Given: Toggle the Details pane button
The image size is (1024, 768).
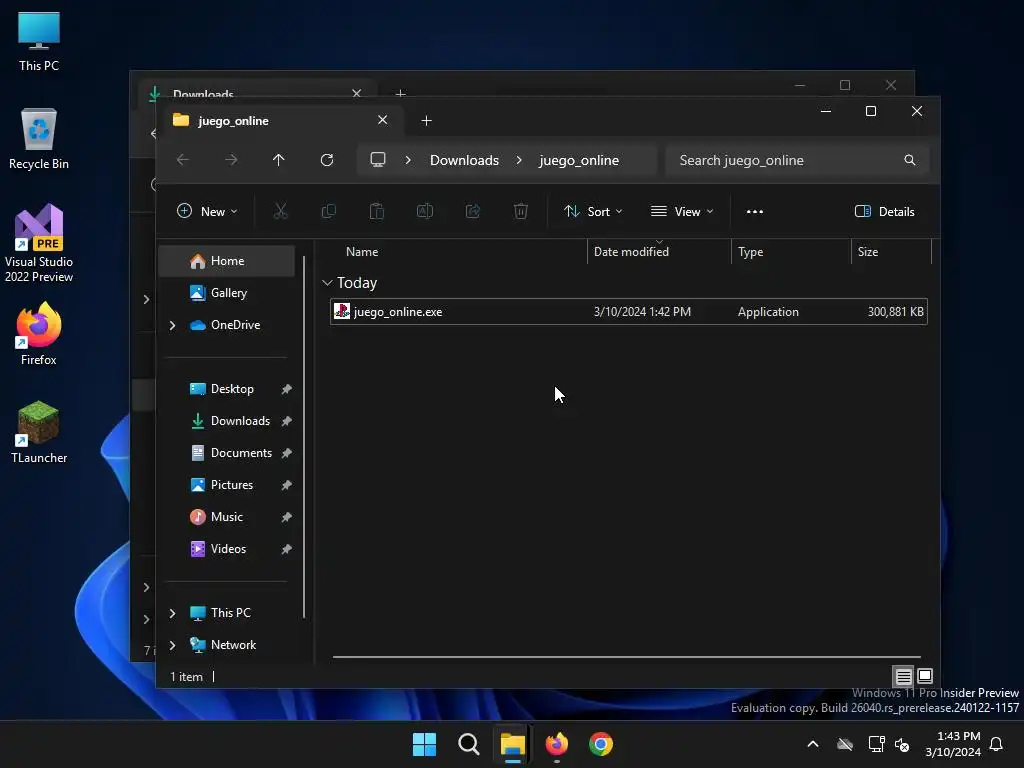Looking at the screenshot, I should click(x=885, y=212).
